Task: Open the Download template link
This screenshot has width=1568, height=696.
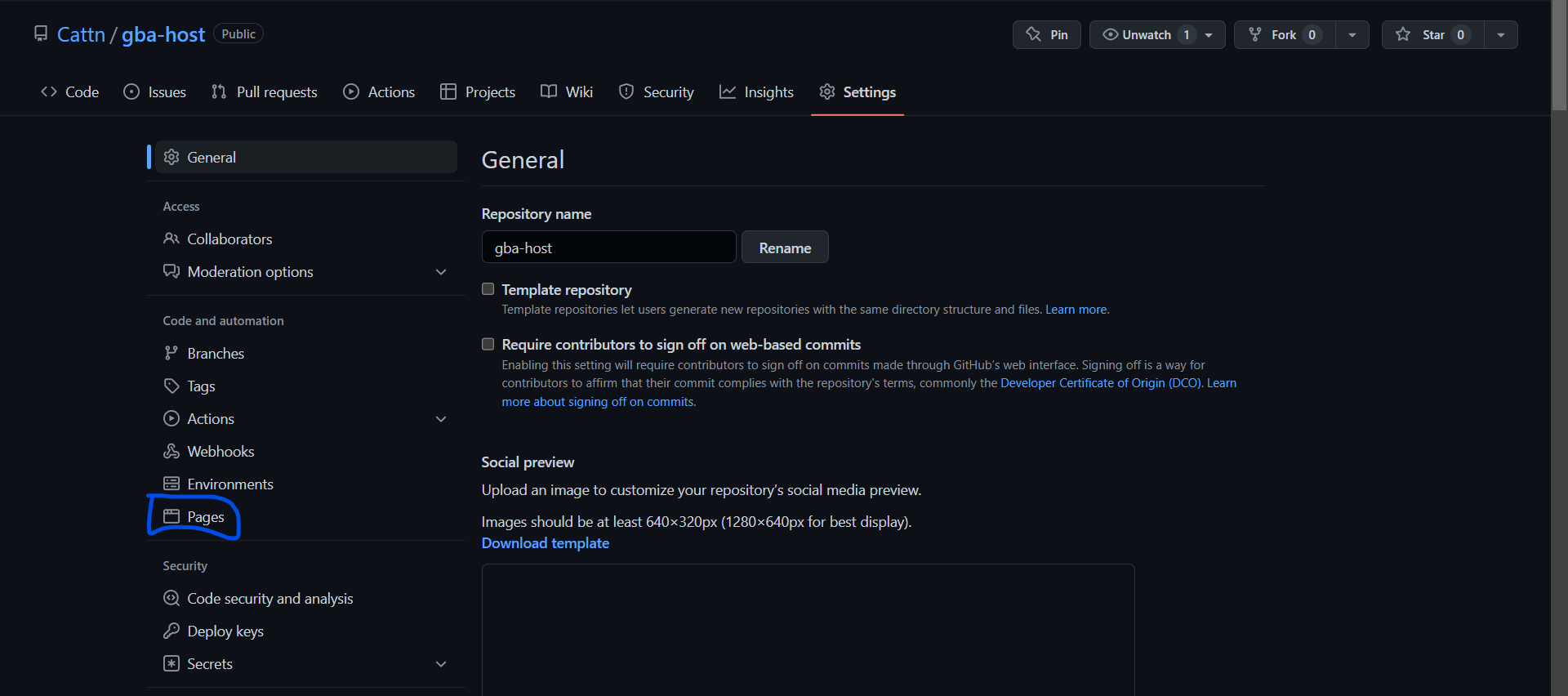Action: (545, 543)
